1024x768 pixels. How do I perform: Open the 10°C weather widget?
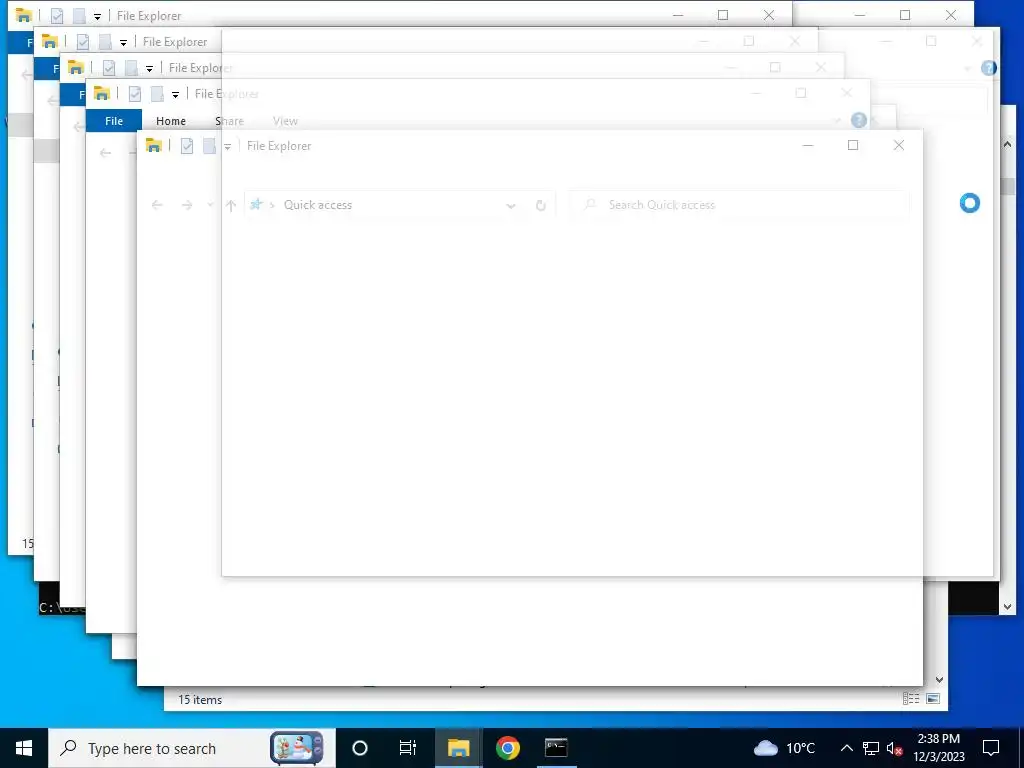point(785,748)
